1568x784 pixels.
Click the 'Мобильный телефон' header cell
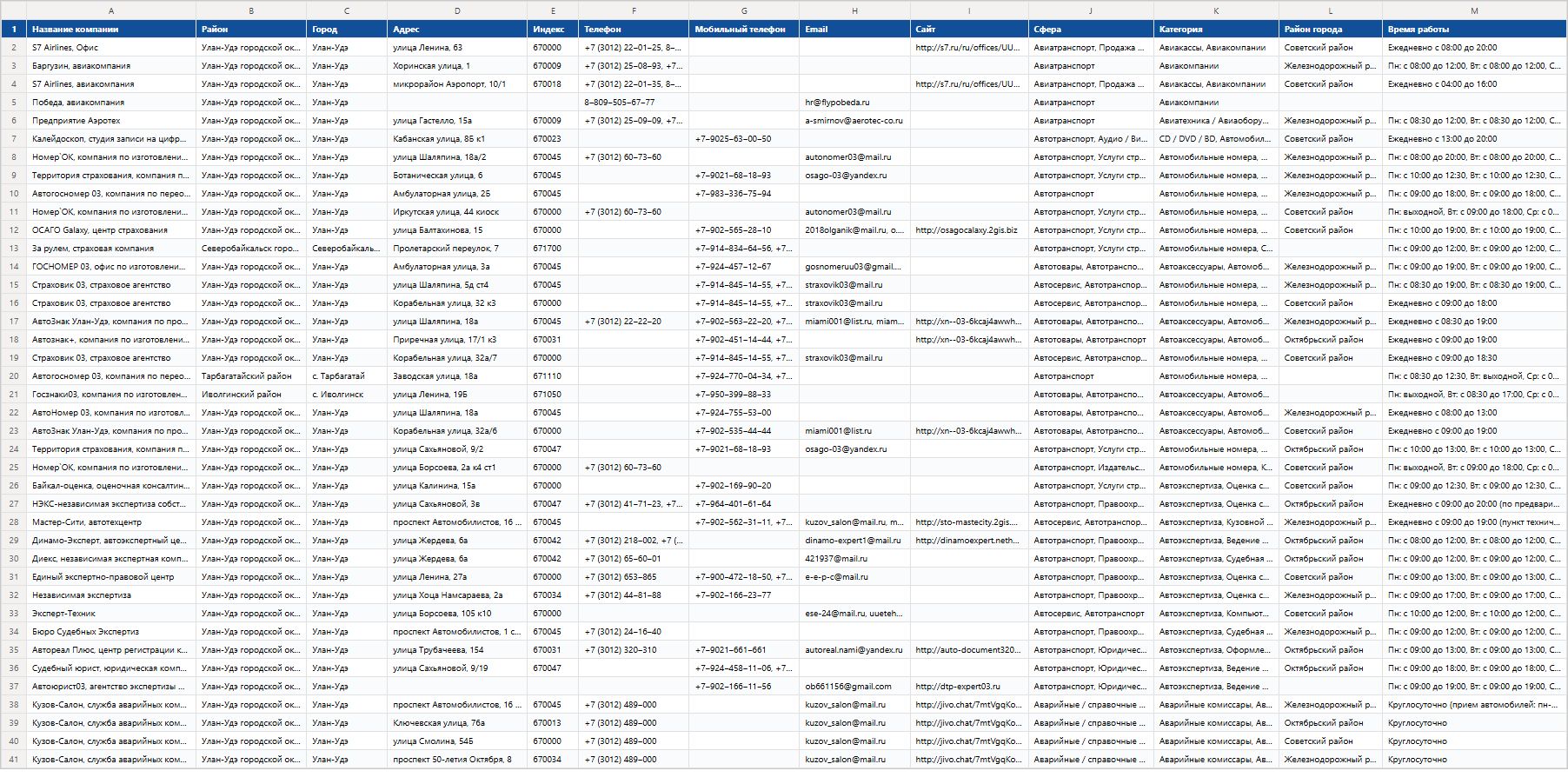(x=744, y=30)
